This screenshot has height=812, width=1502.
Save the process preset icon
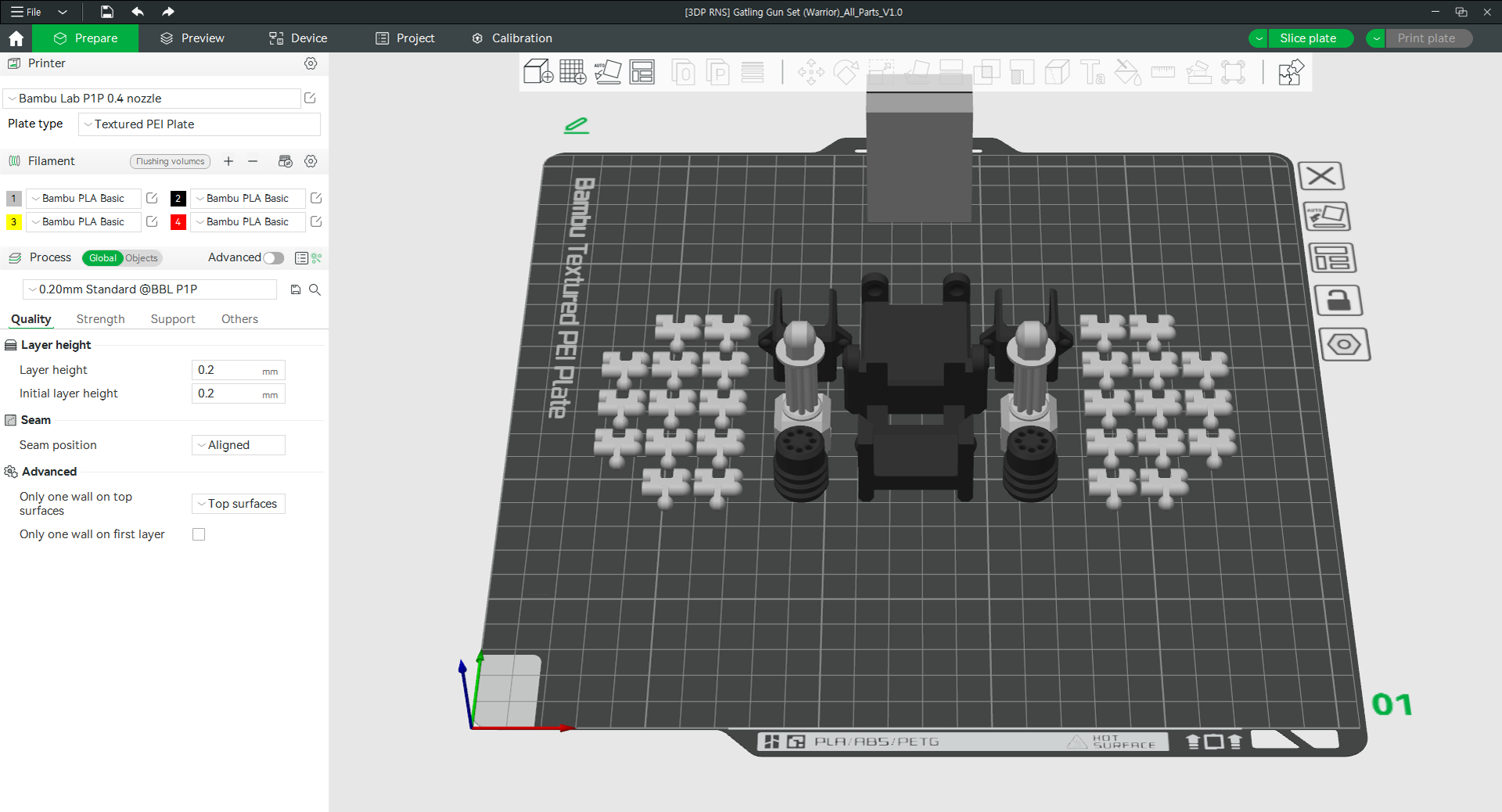(x=296, y=289)
